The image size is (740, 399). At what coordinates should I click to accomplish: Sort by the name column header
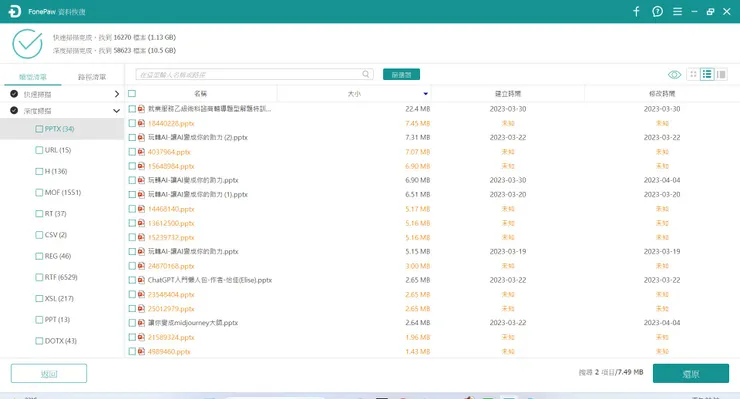201,94
